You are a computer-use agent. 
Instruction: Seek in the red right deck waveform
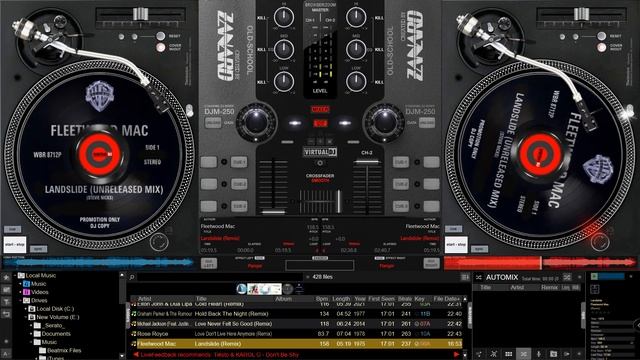(540, 263)
